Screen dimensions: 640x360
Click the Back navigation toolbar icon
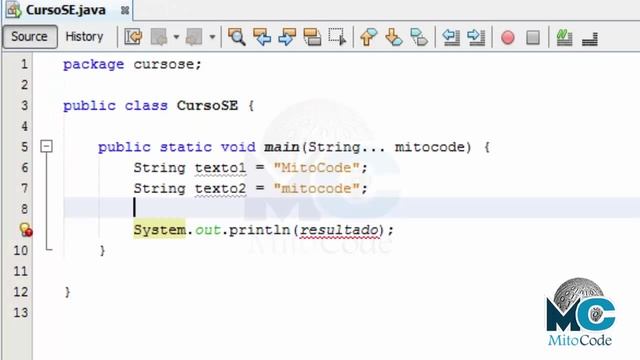click(x=159, y=37)
